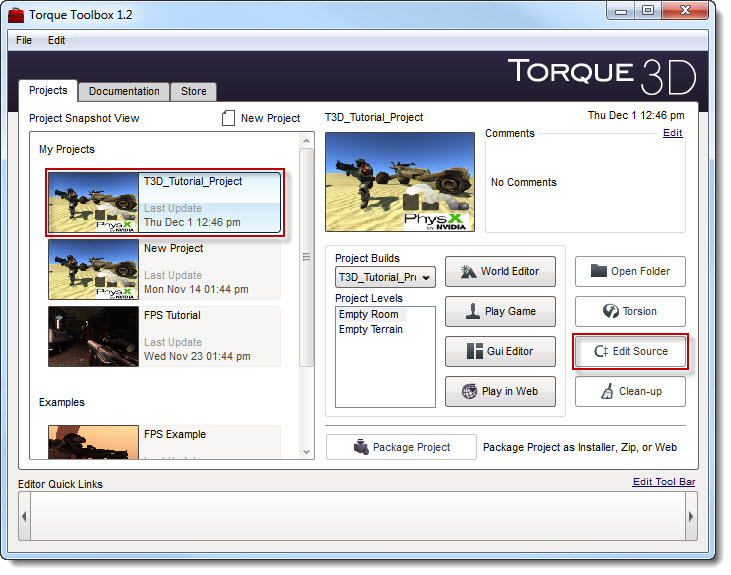Screen dimensions: 731x575
Task: Click the 'Mon Nov 14 01:44 pm' date text
Action: [196, 289]
